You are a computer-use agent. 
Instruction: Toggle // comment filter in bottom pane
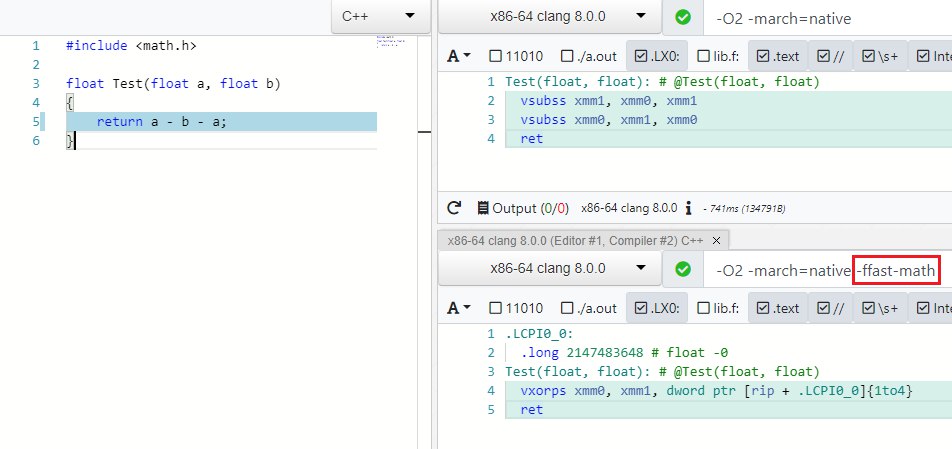[831, 308]
